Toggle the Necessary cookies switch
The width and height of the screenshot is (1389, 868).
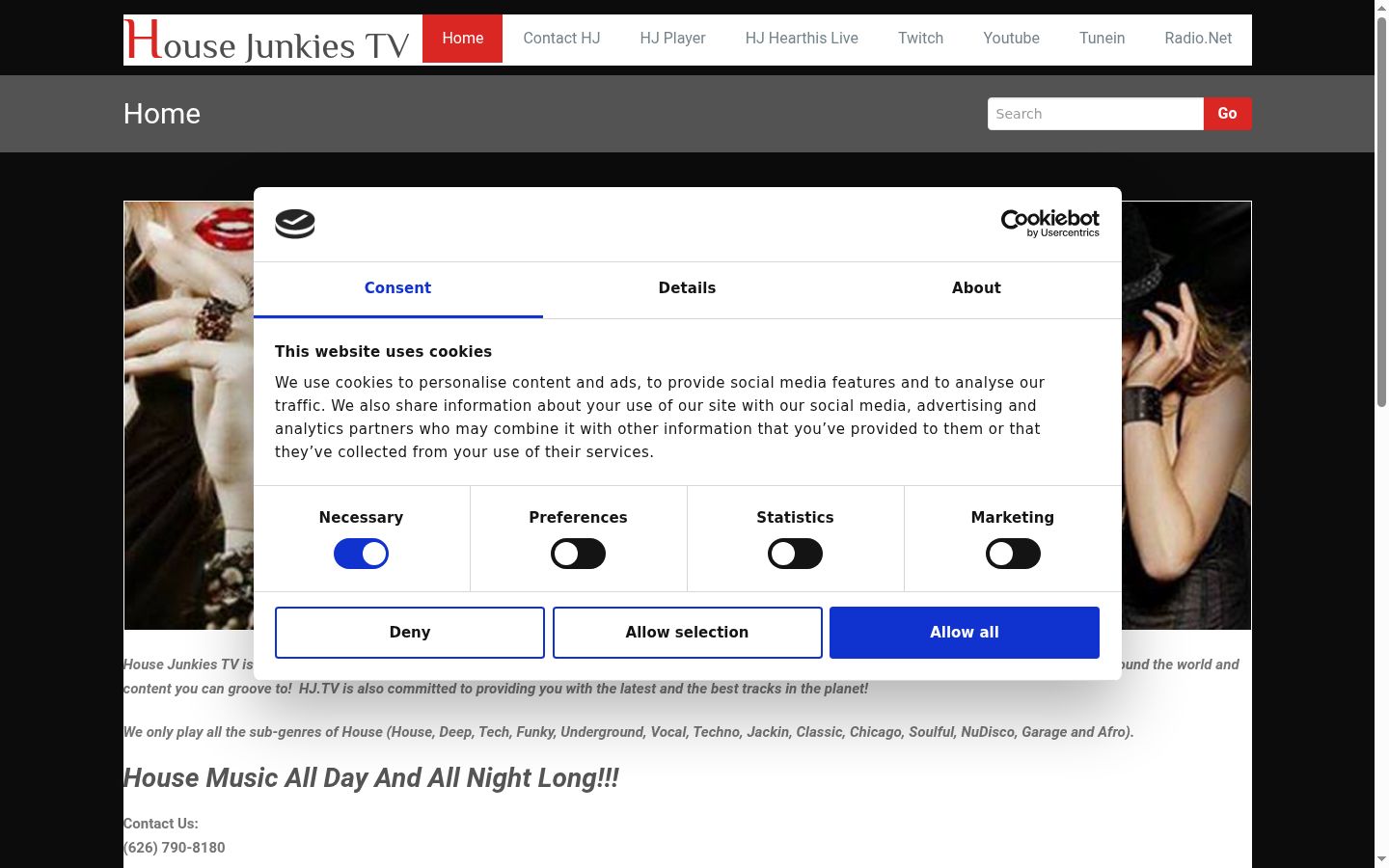(361, 554)
